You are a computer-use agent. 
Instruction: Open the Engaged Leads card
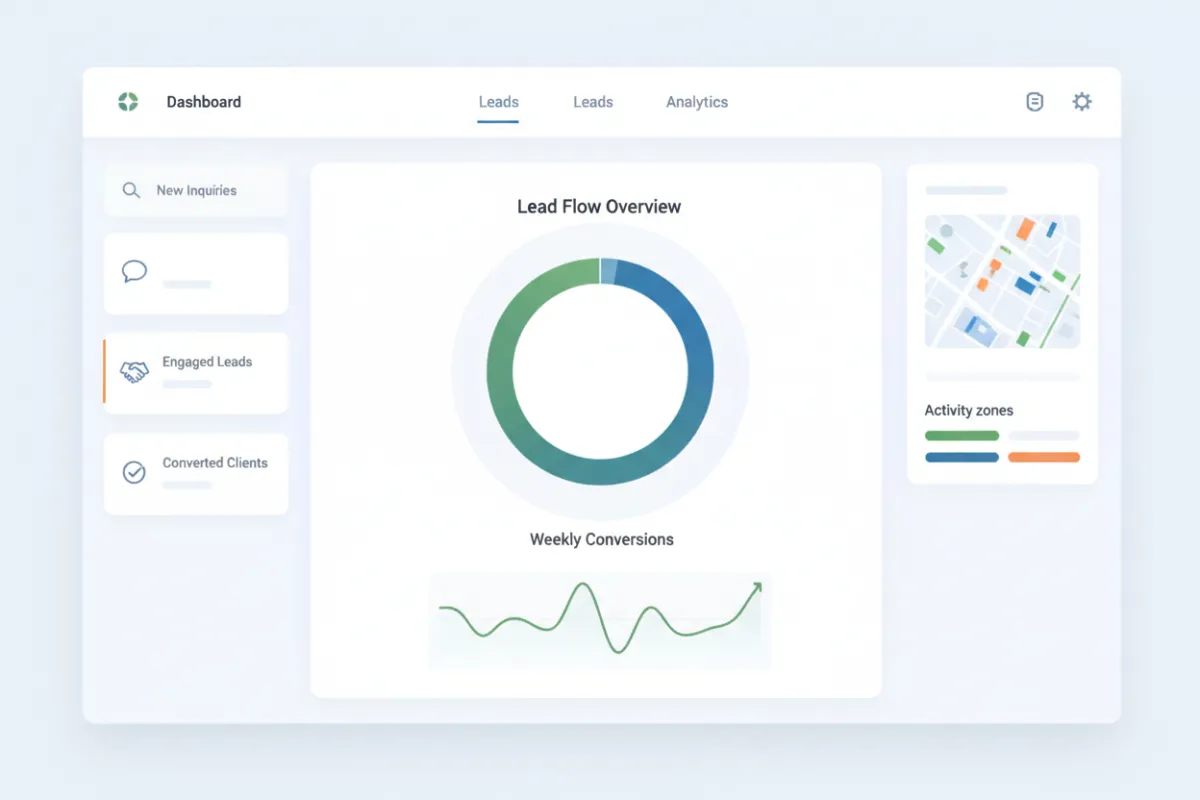(196, 373)
